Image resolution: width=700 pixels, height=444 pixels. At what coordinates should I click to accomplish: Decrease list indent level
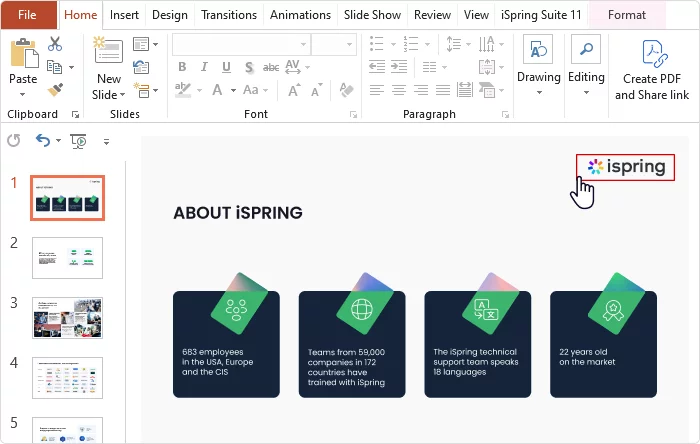point(377,67)
